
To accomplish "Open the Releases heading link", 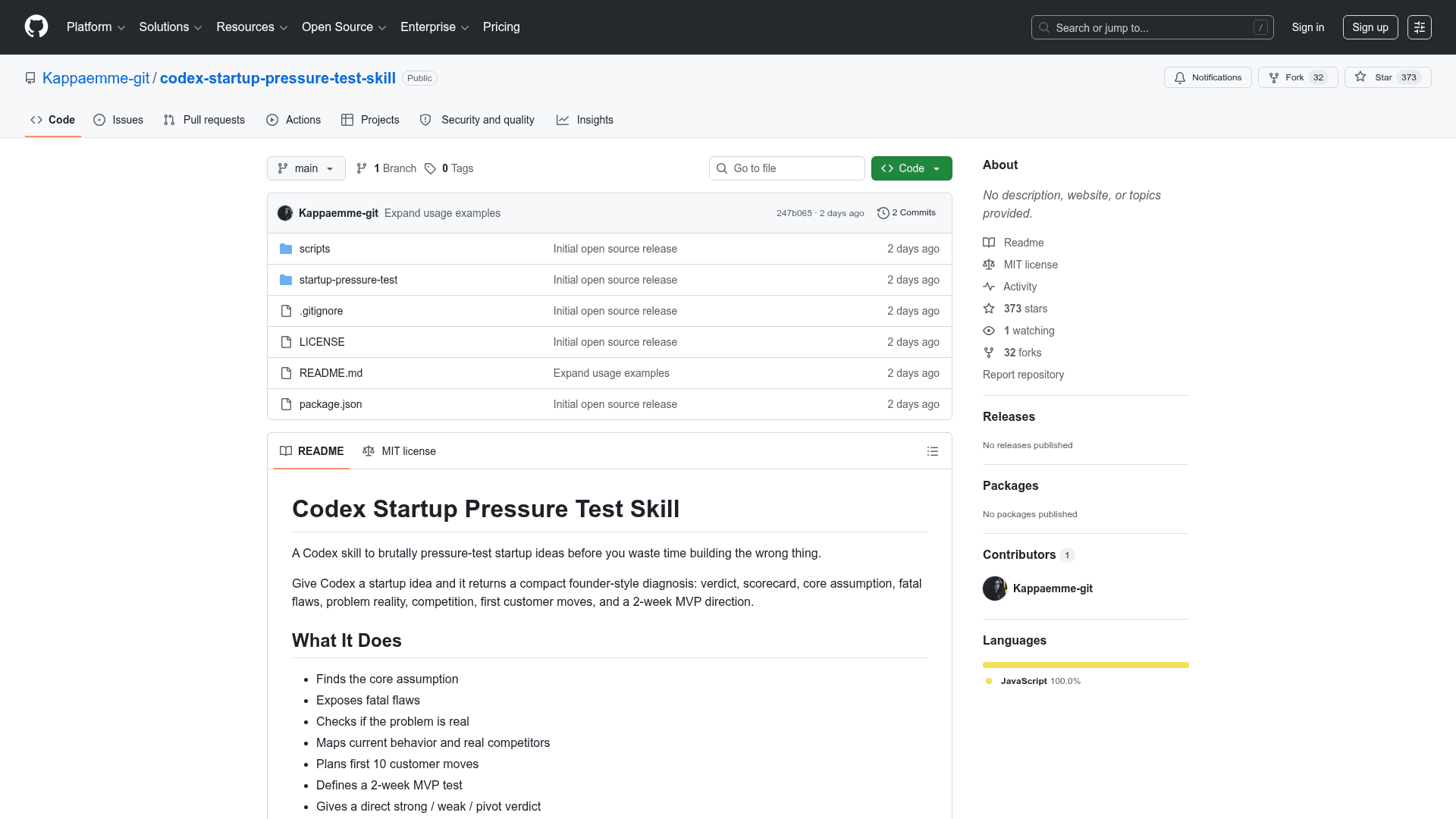I will (x=1009, y=416).
